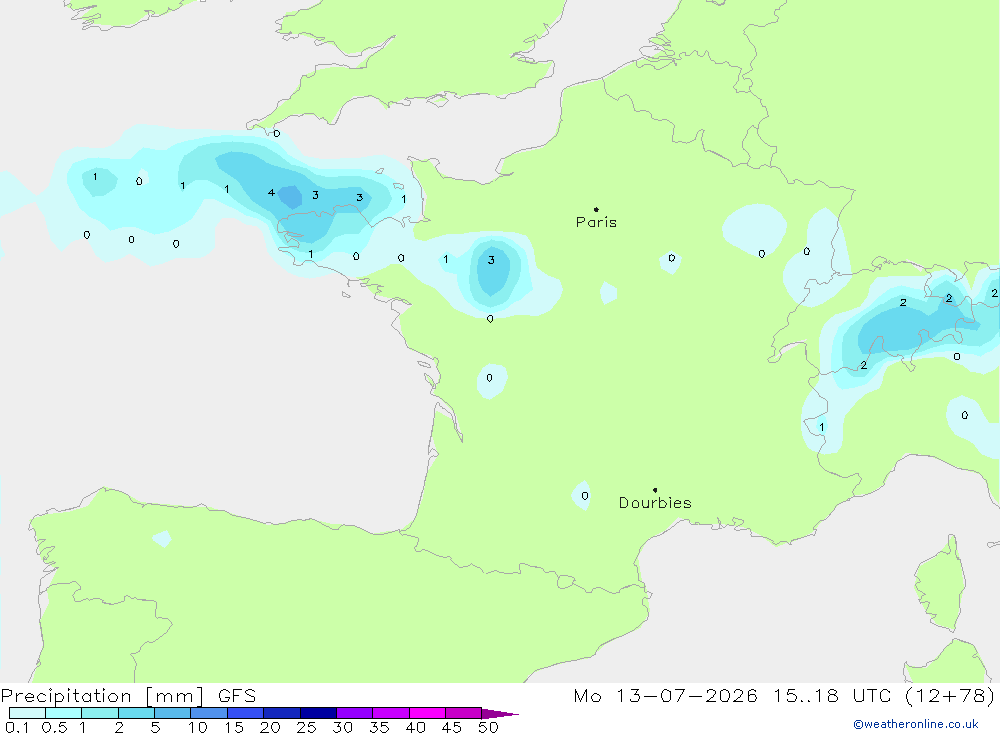Click the 'Precipitation [mm]' title text
This screenshot has height=733, width=1000.
pyautogui.click(x=102, y=696)
